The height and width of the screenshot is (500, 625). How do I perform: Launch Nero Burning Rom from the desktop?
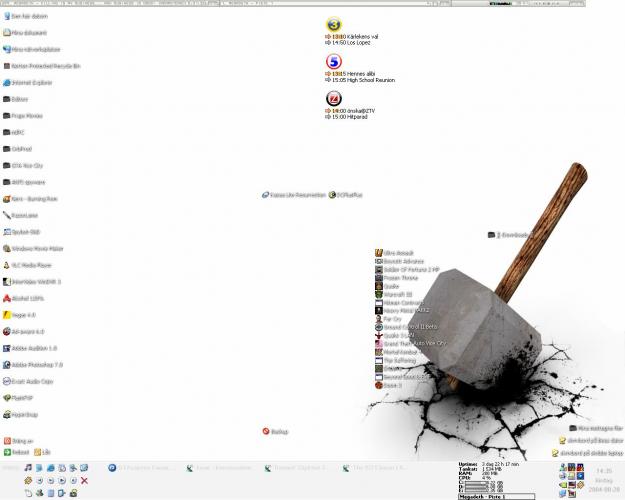(x=30, y=198)
